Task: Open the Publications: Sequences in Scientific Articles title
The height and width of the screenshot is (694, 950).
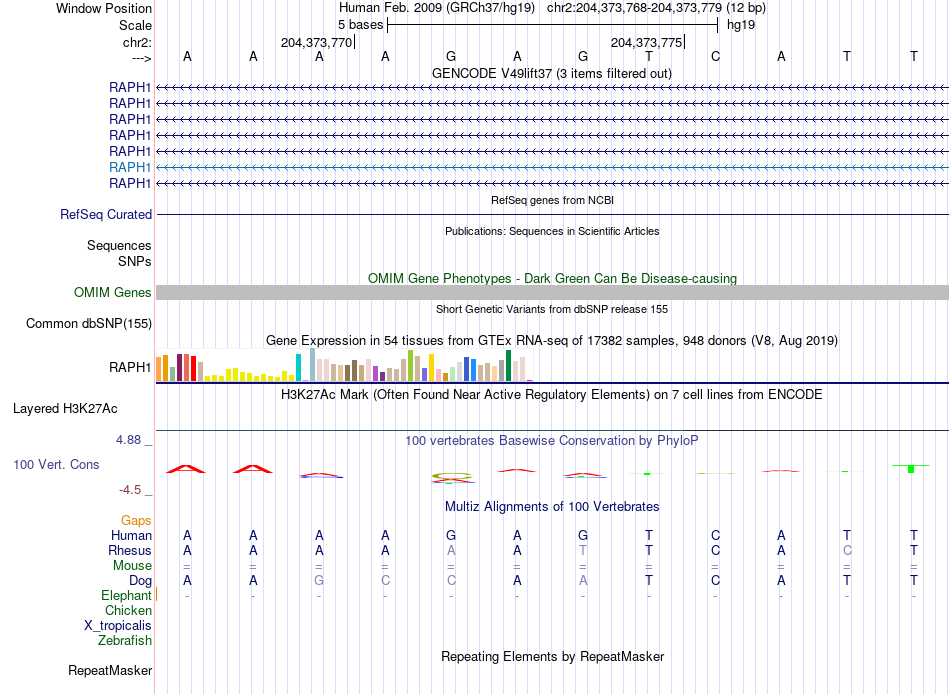Action: click(552, 231)
